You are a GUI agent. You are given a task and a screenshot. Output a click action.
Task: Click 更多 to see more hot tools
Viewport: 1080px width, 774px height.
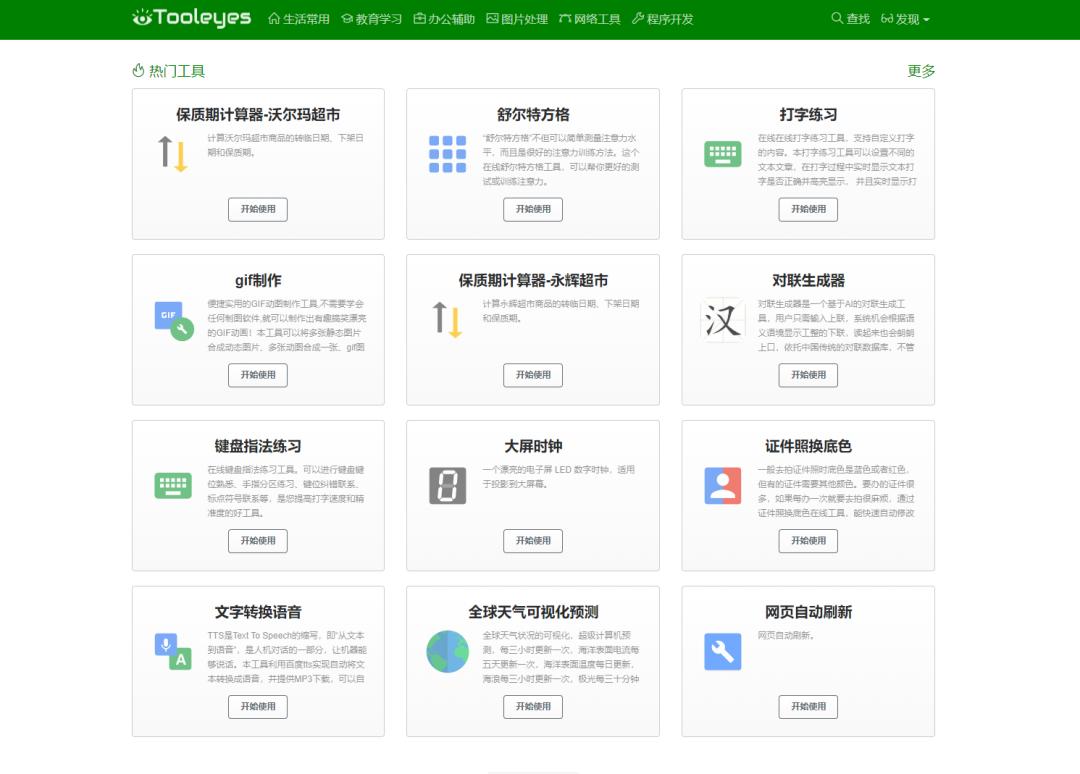[919, 71]
